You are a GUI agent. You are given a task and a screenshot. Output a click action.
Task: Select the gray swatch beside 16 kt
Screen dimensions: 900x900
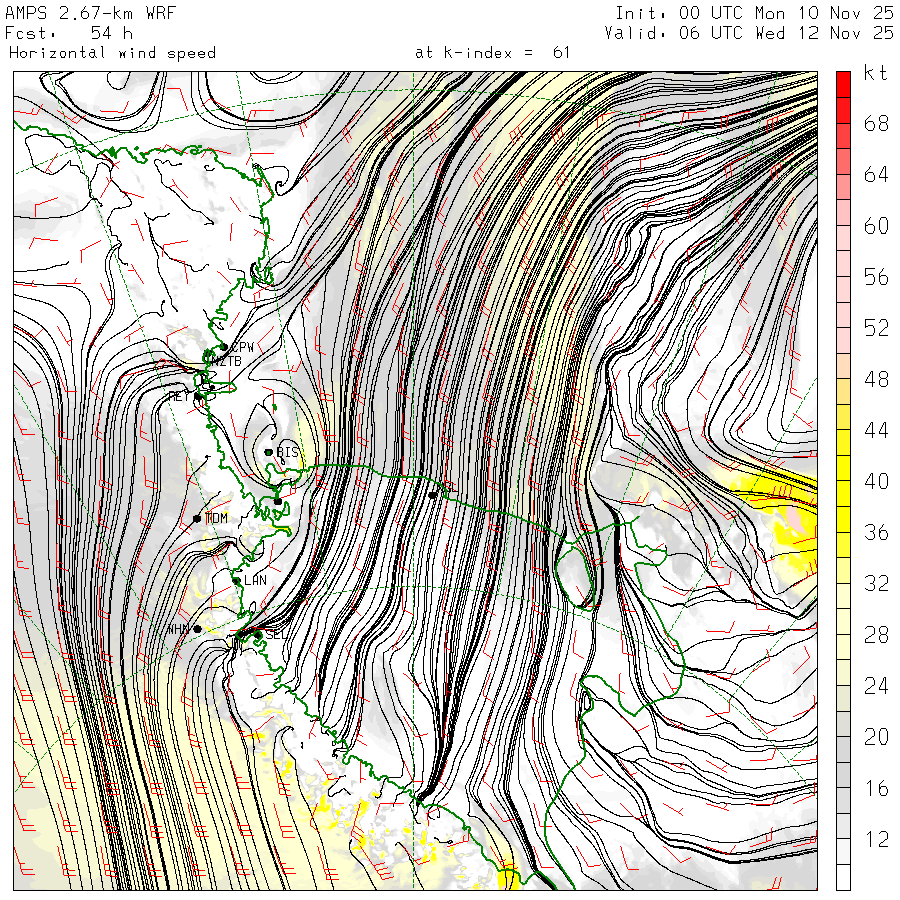coord(843,775)
